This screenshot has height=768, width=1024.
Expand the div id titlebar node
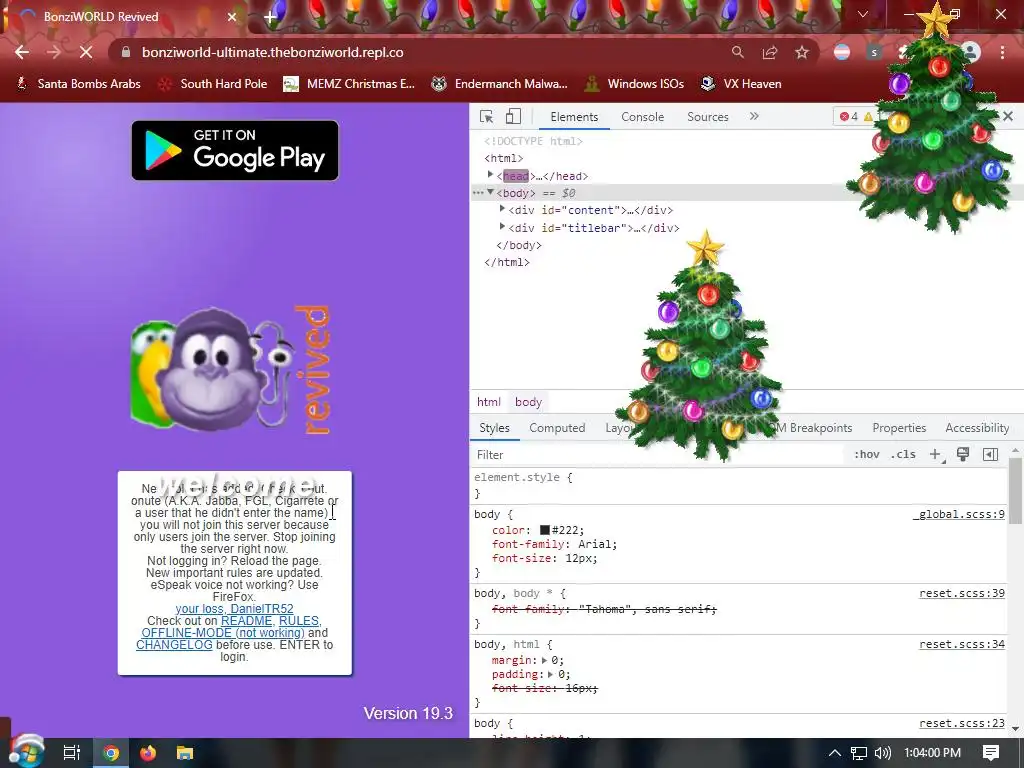tap(502, 227)
